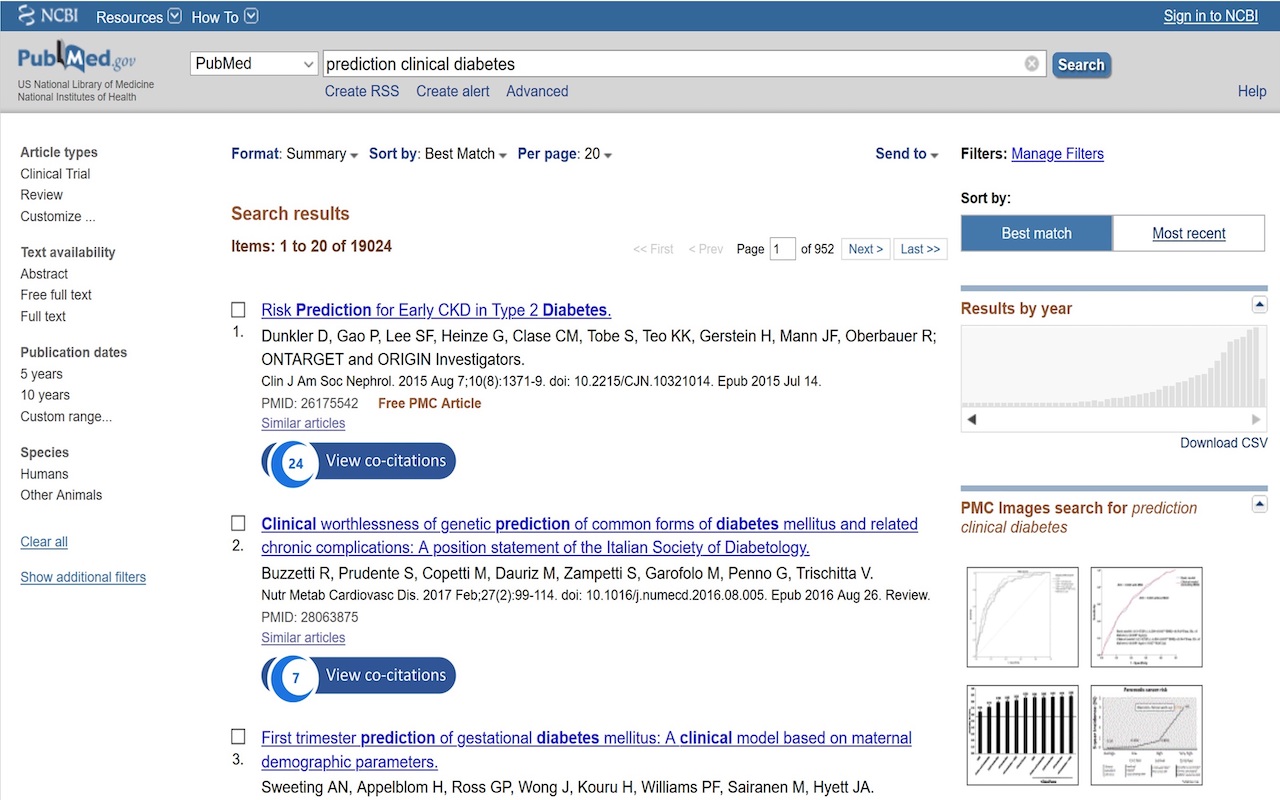Viewport: 1280px width, 800px height.
Task: Open the PubMed database dropdown
Action: (x=254, y=64)
